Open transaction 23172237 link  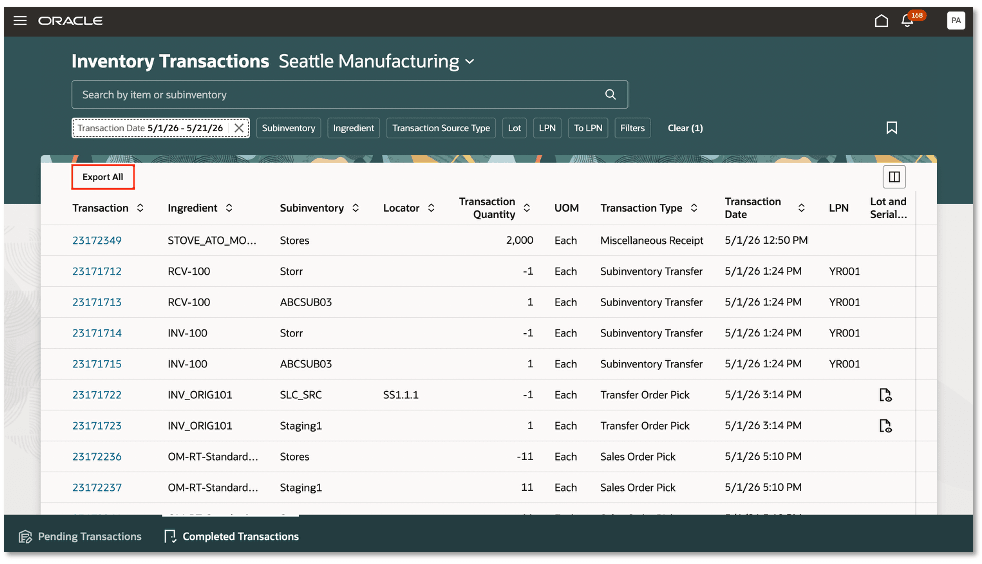(x=97, y=488)
